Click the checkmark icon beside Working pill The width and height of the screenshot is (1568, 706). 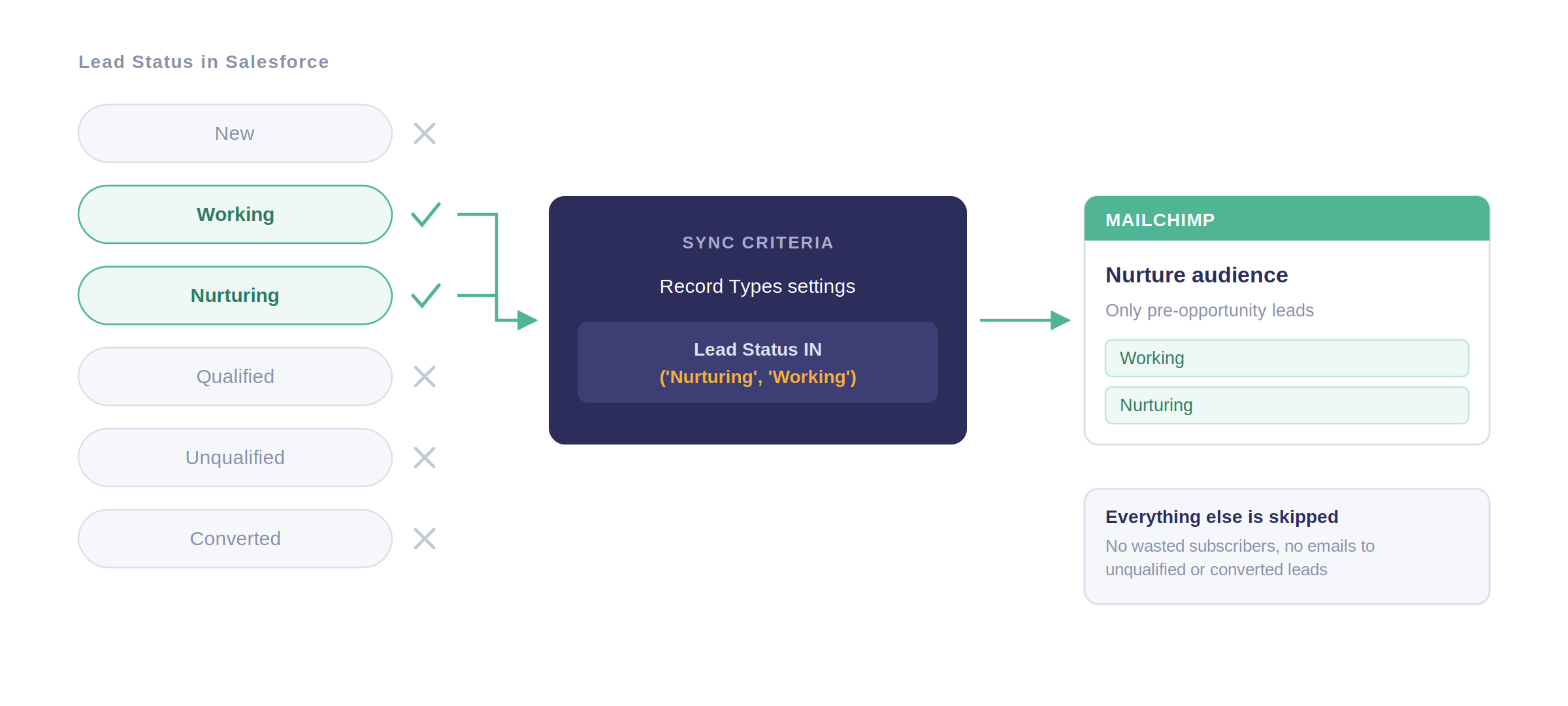pyautogui.click(x=426, y=214)
